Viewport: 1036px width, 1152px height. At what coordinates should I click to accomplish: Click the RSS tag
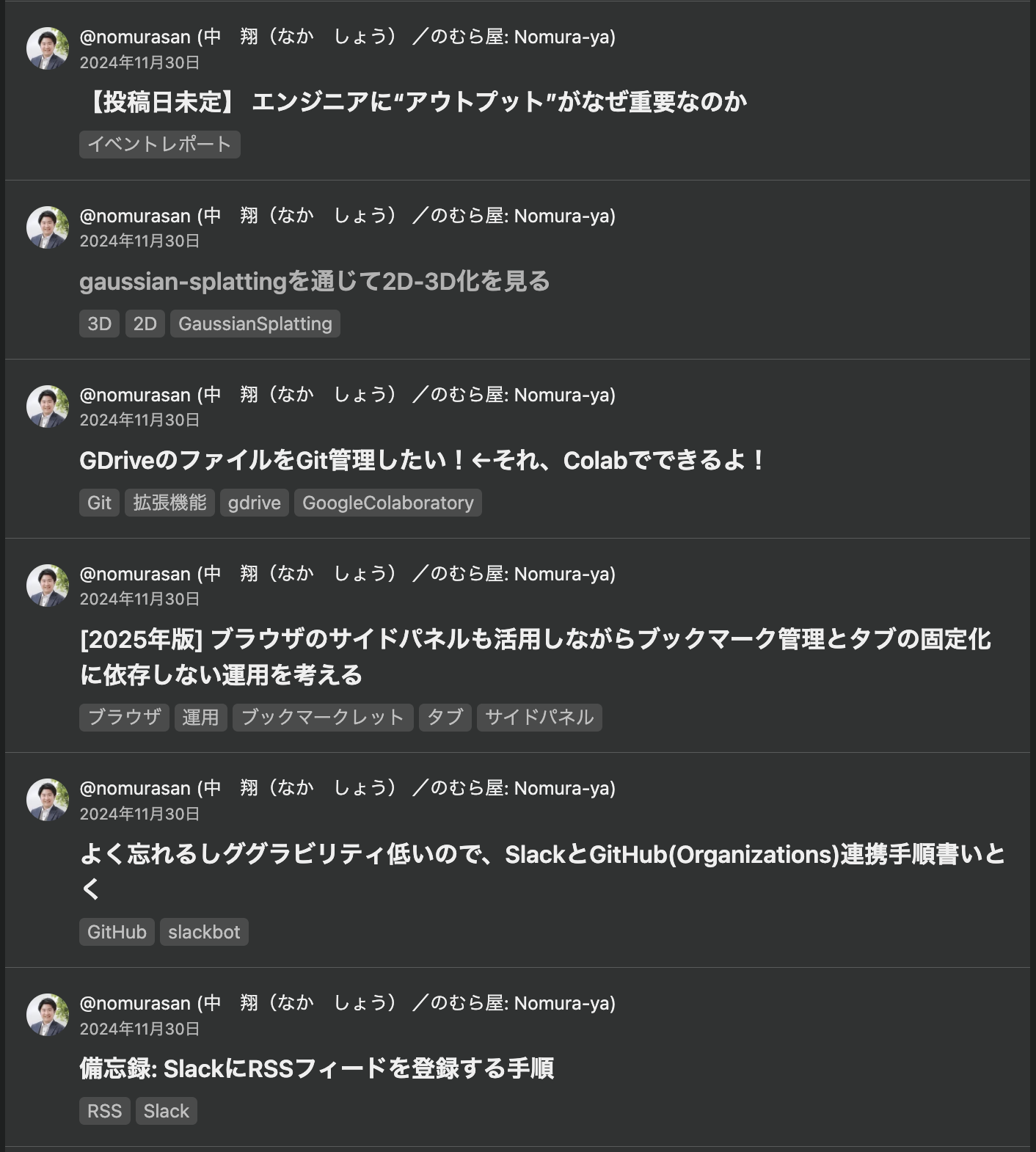pos(104,1110)
